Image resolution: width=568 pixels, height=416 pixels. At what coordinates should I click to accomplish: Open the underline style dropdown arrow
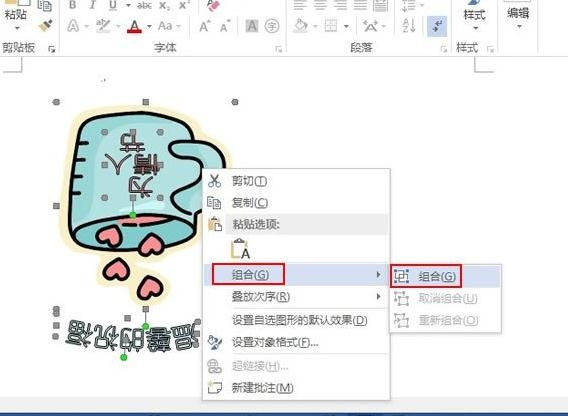point(128,5)
